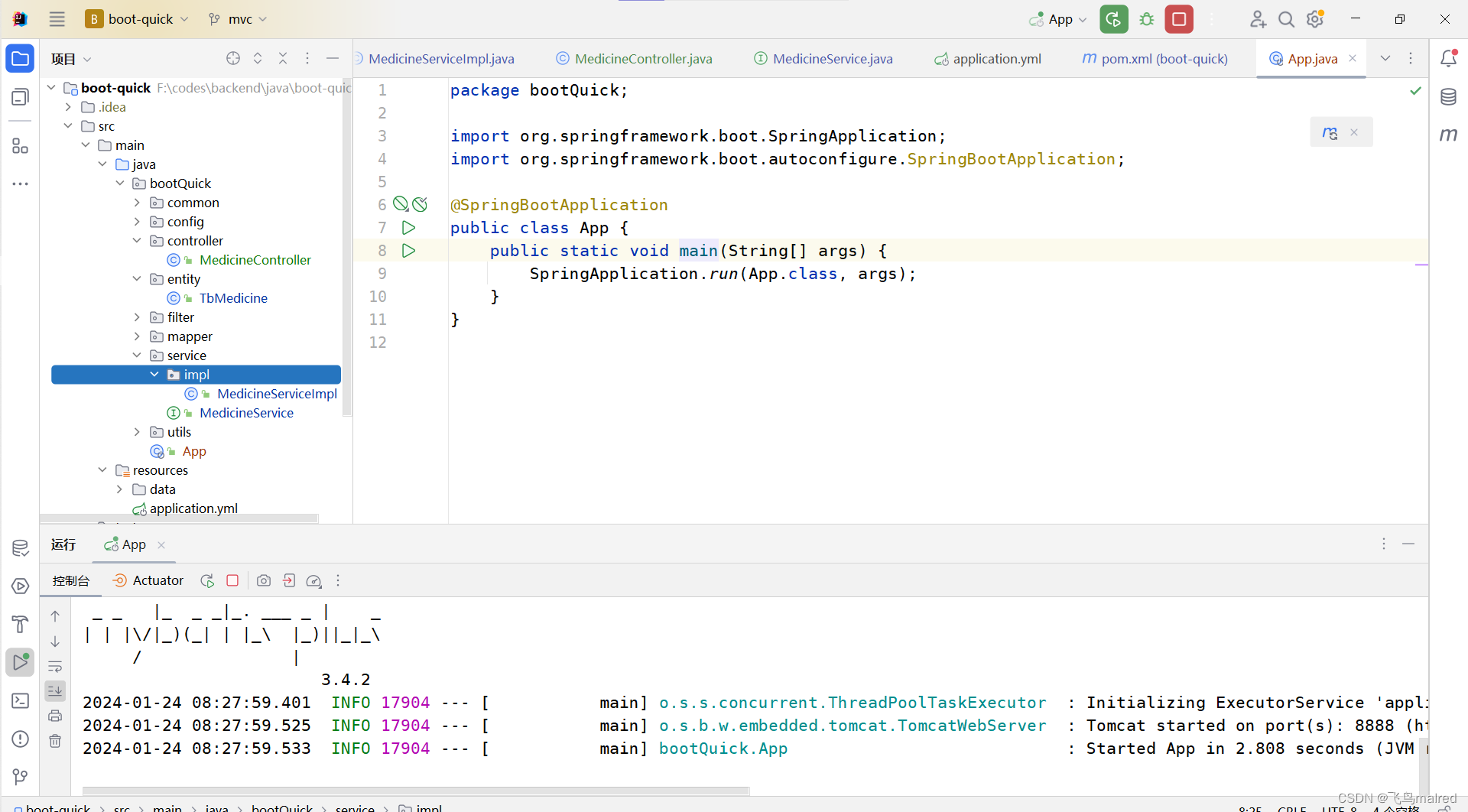The width and height of the screenshot is (1468, 812).
Task: Open the Structure tool window
Action: [x=21, y=145]
